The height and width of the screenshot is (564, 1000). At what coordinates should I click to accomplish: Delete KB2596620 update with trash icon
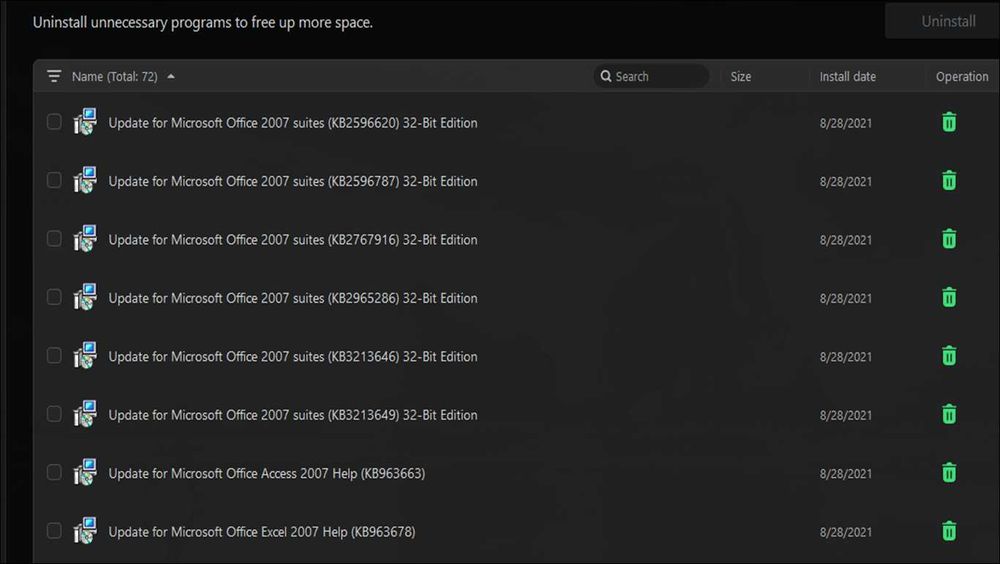(x=949, y=122)
